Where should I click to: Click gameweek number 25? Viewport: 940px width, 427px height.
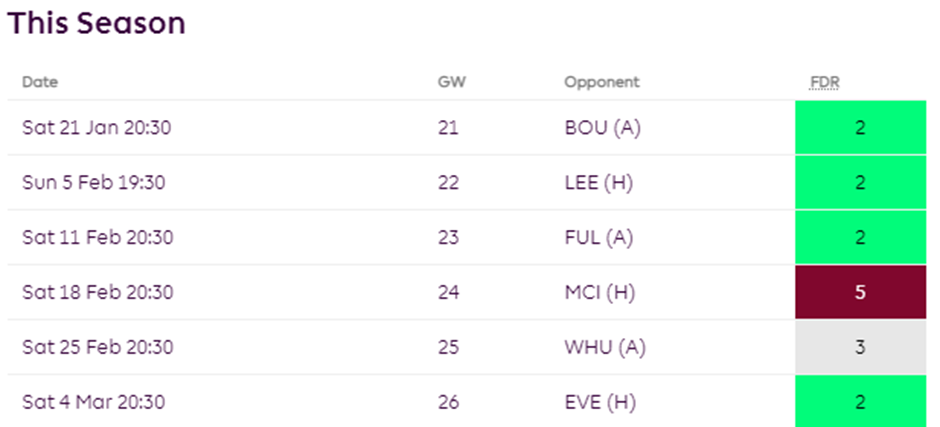coord(448,347)
